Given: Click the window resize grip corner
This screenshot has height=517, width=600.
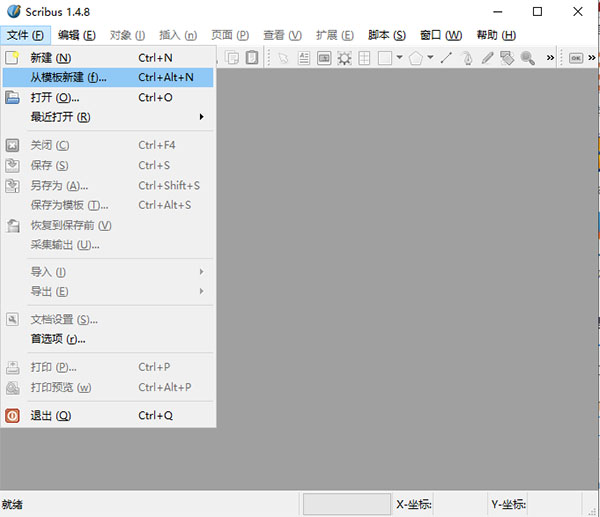Looking at the screenshot, I should (592, 512).
